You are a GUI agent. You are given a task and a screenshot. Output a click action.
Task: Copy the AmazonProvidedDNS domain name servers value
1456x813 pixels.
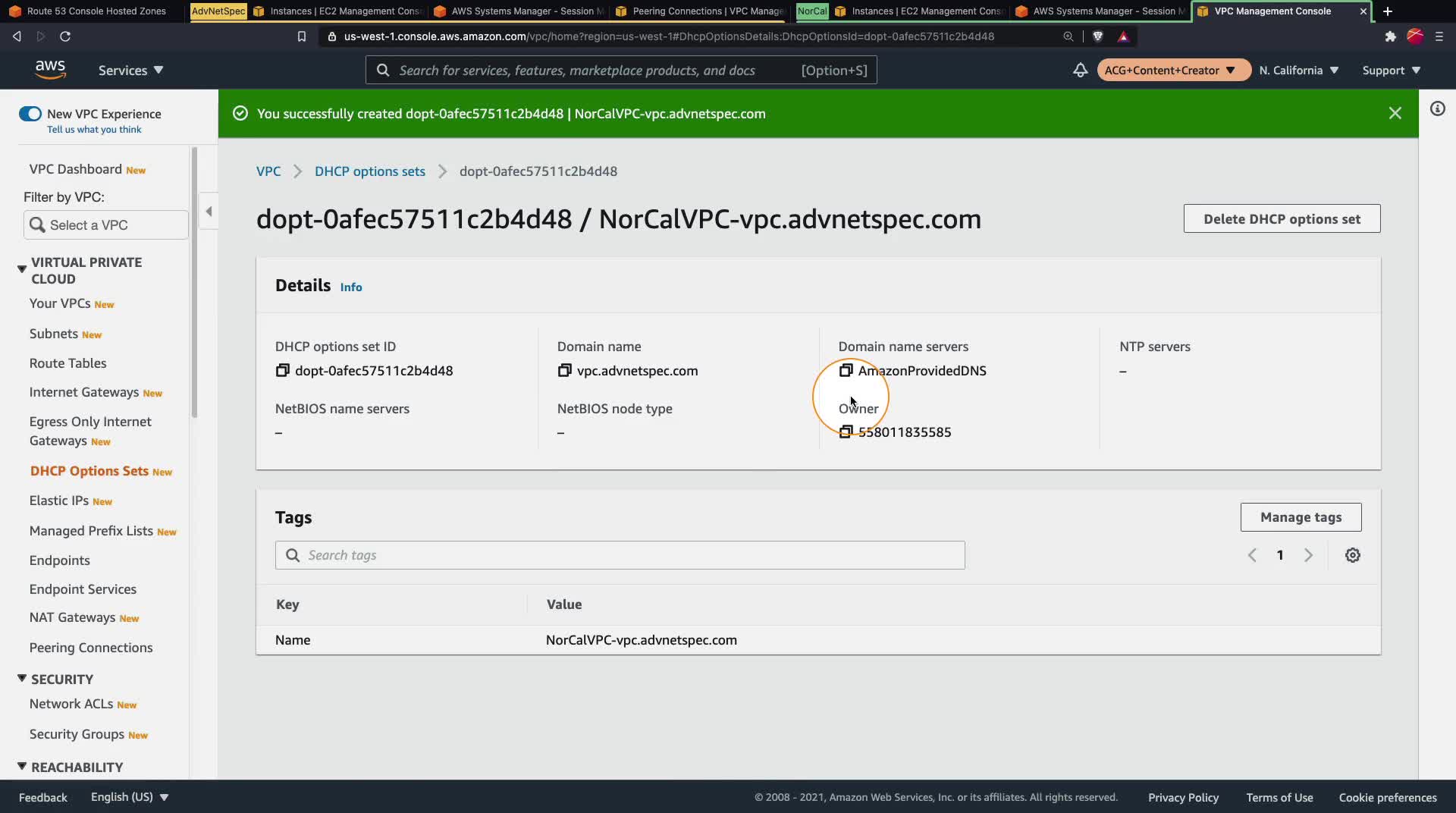tap(846, 370)
